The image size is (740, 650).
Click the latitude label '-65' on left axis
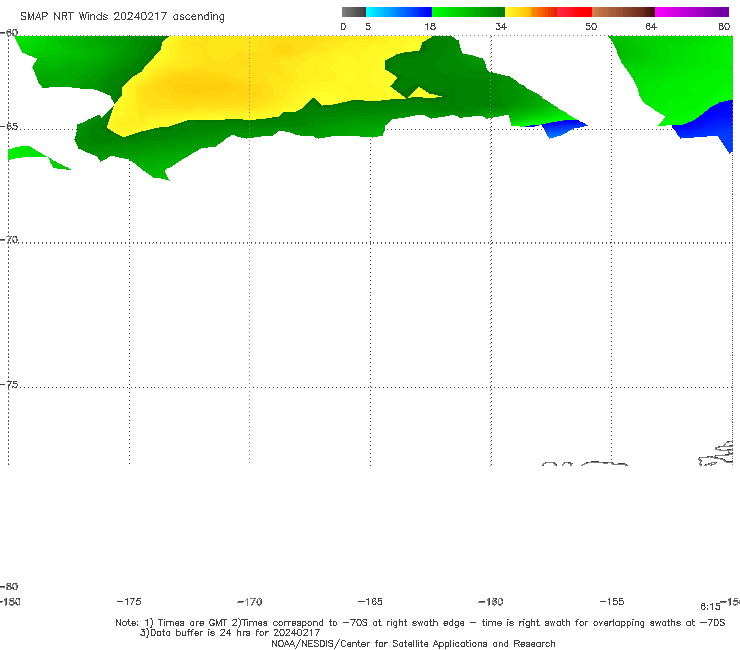[x=9, y=127]
